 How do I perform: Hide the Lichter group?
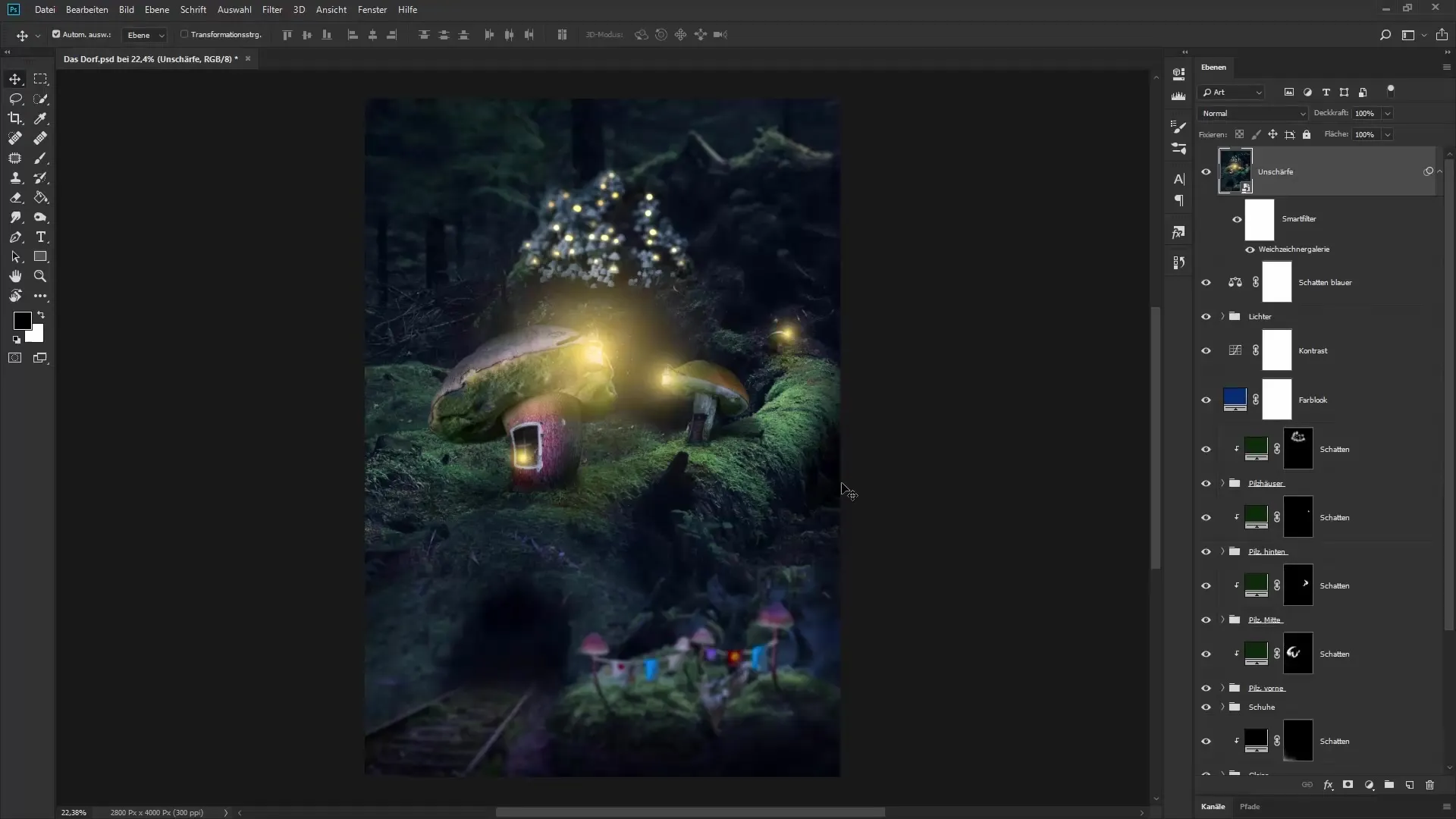point(1206,316)
